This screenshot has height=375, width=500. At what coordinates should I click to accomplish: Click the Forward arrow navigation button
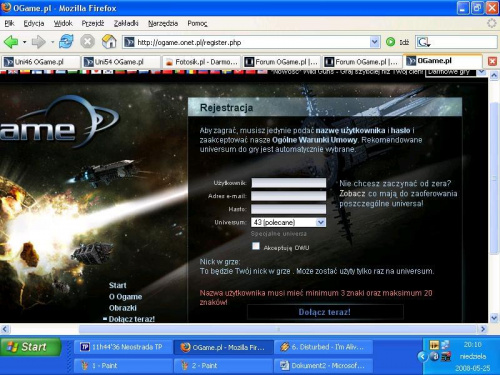[x=38, y=42]
